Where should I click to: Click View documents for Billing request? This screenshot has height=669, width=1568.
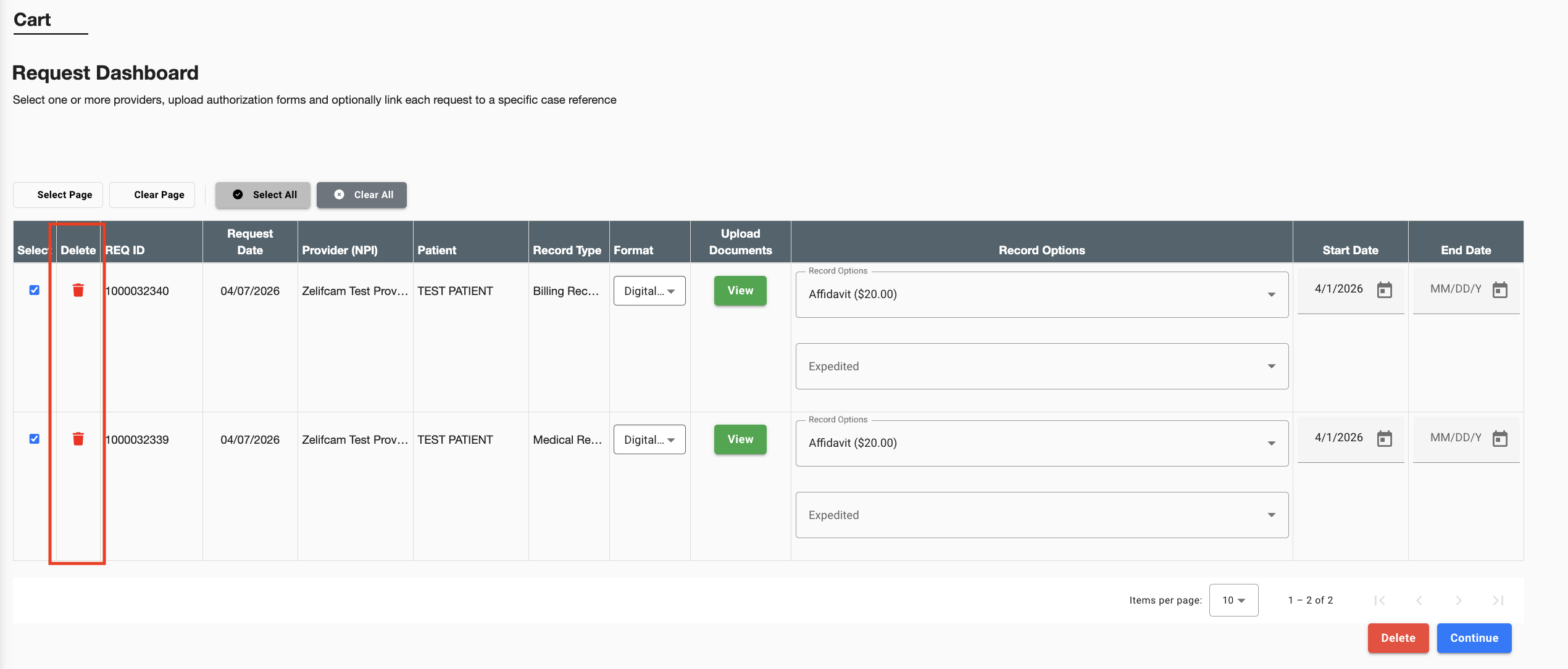coord(740,291)
